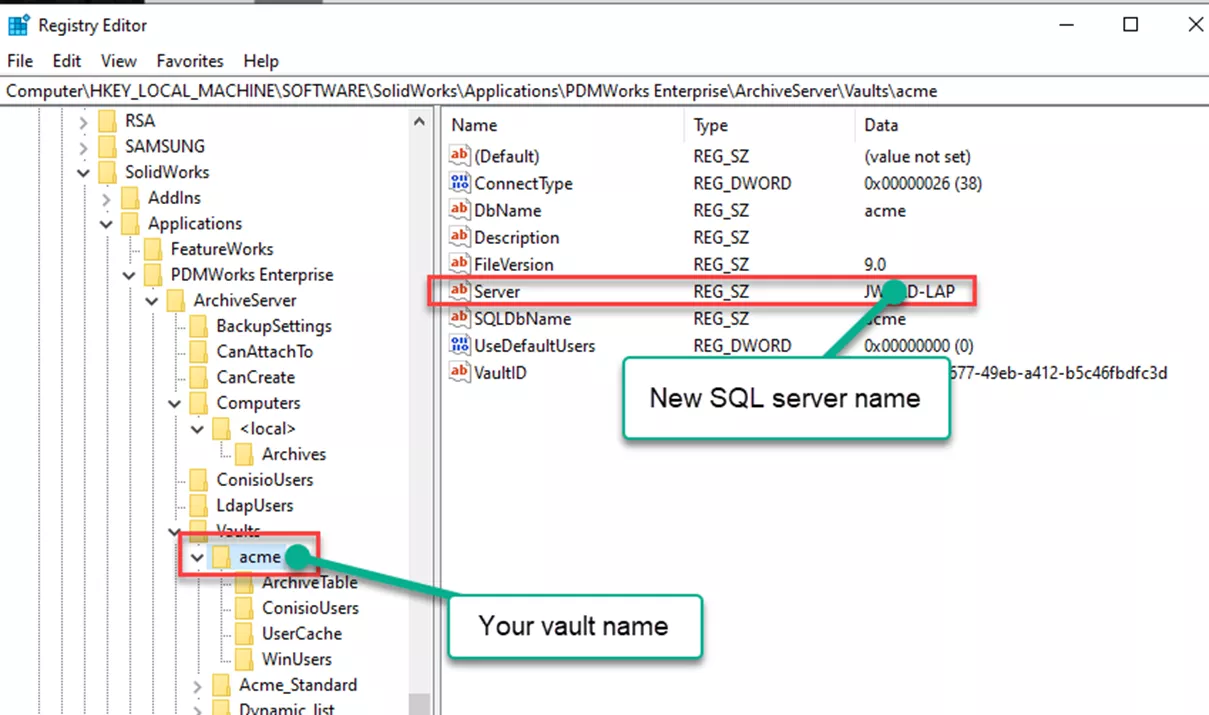Expand the Acme_Standard key
Screen dimensions: 1209x715
coord(197,685)
